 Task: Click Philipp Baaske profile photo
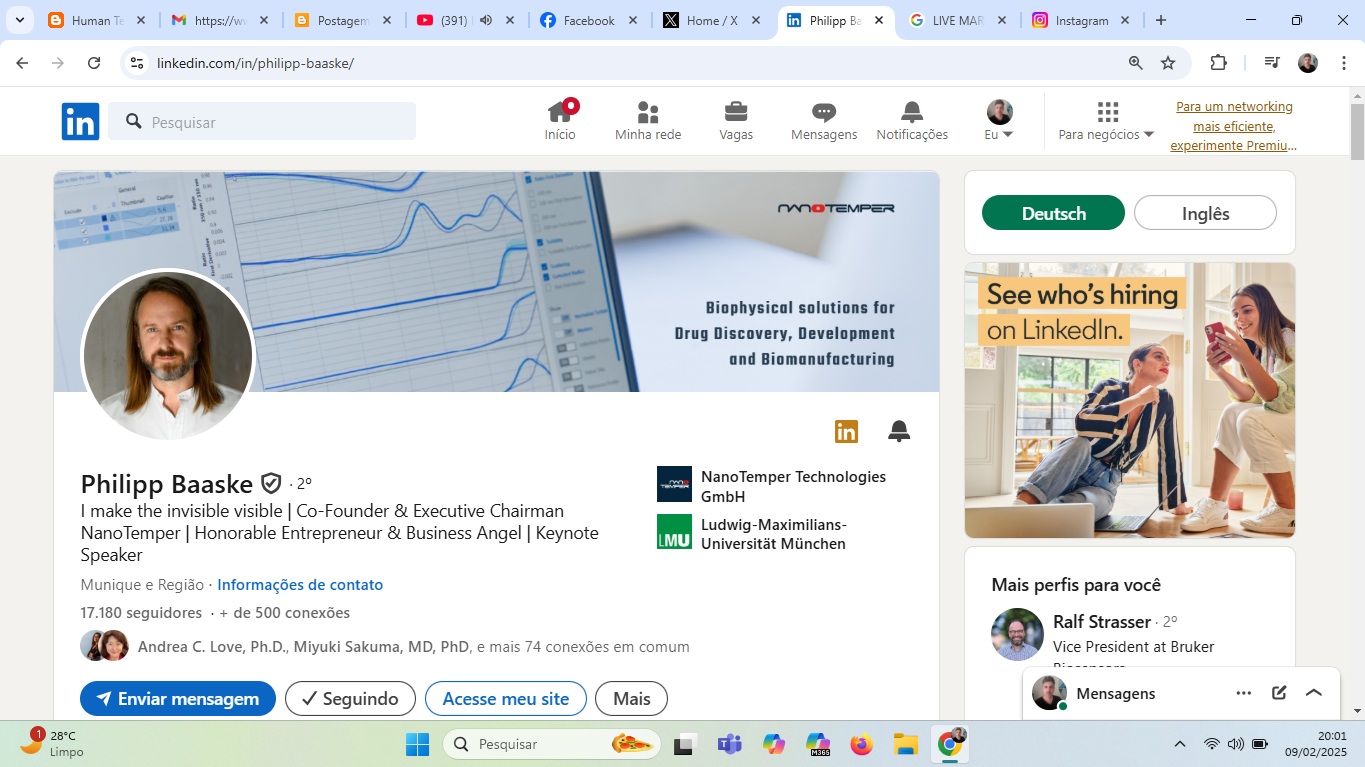[x=168, y=356]
